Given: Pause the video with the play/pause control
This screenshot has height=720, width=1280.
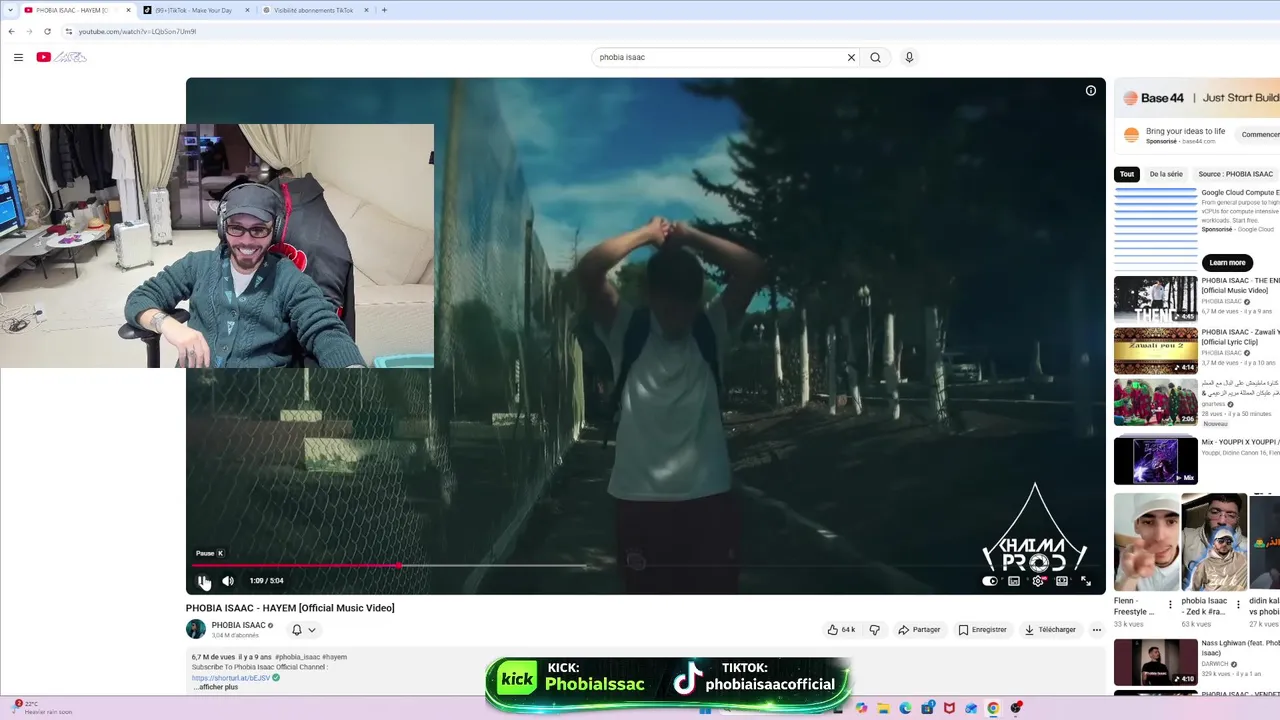Looking at the screenshot, I should [204, 581].
